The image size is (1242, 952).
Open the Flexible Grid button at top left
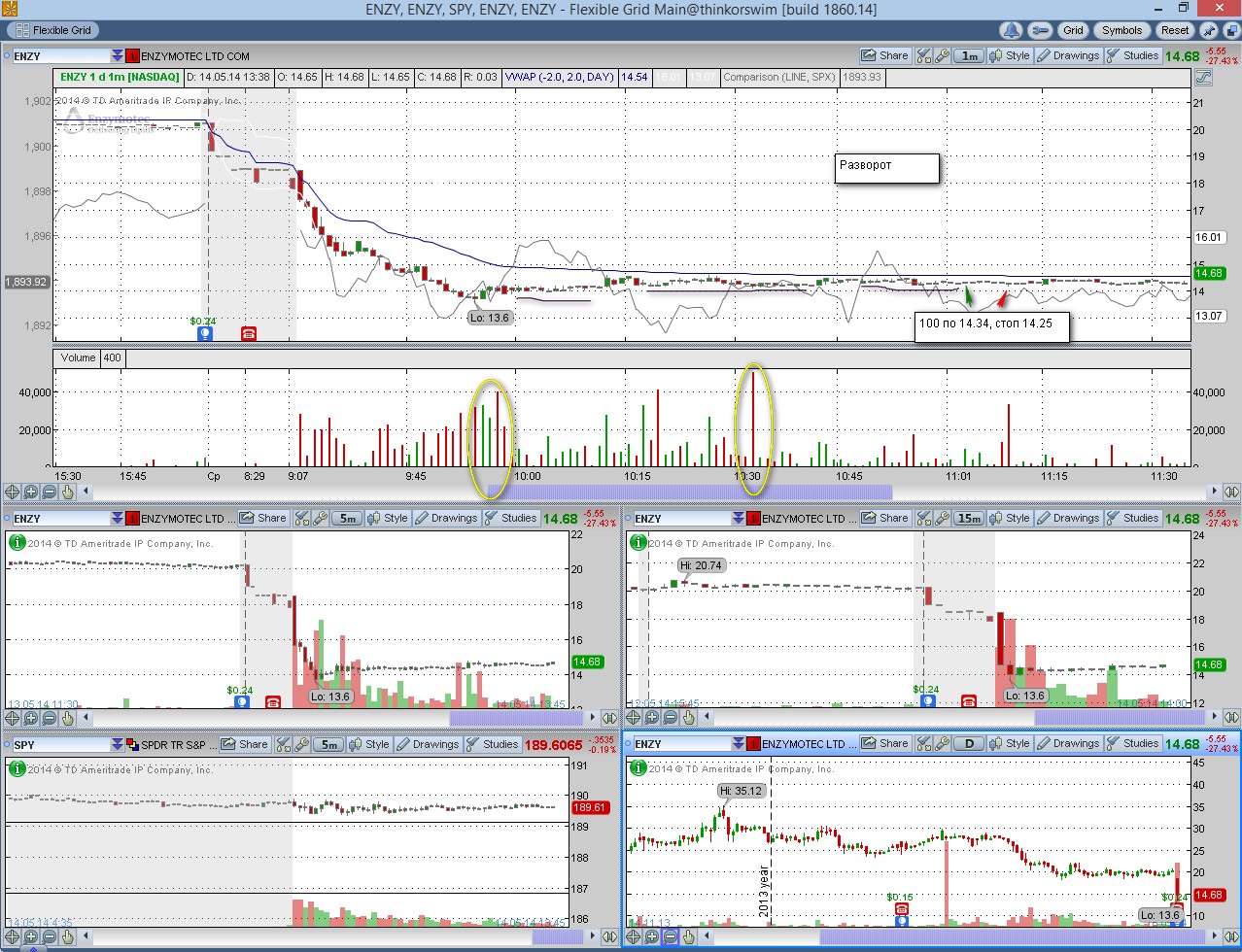(54, 30)
